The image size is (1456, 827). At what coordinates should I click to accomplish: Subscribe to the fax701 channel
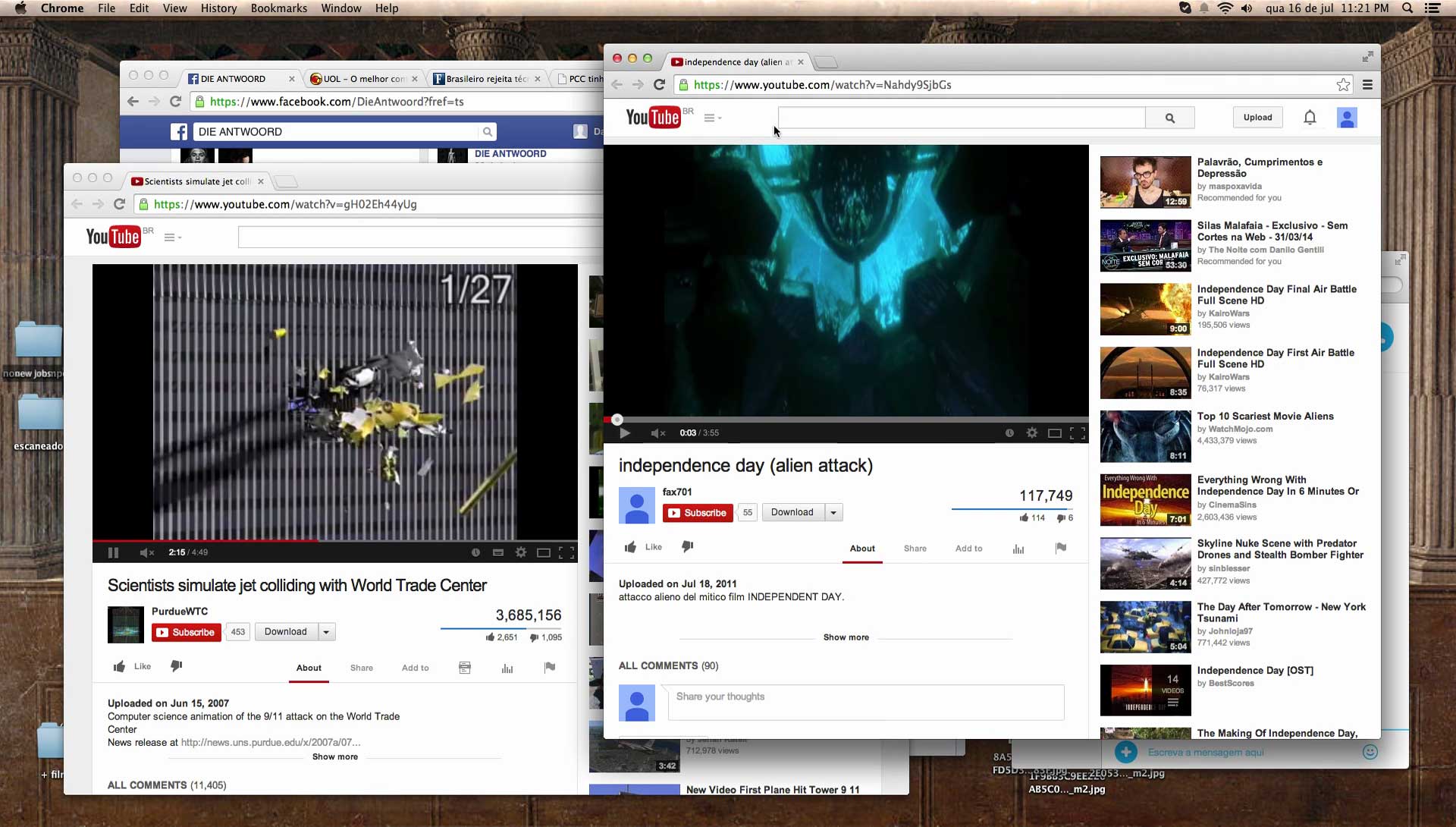tap(698, 513)
